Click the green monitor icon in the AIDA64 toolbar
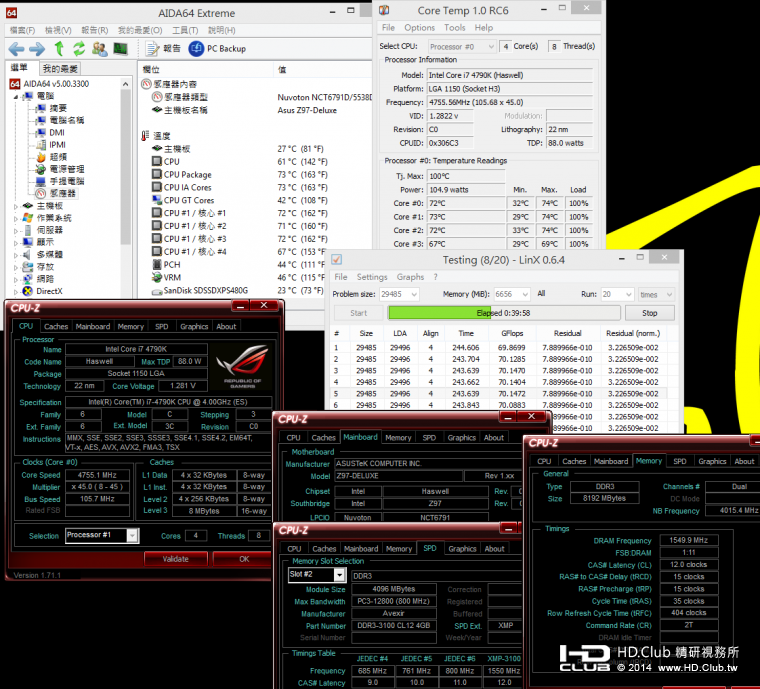The width and height of the screenshot is (760, 689). point(120,49)
